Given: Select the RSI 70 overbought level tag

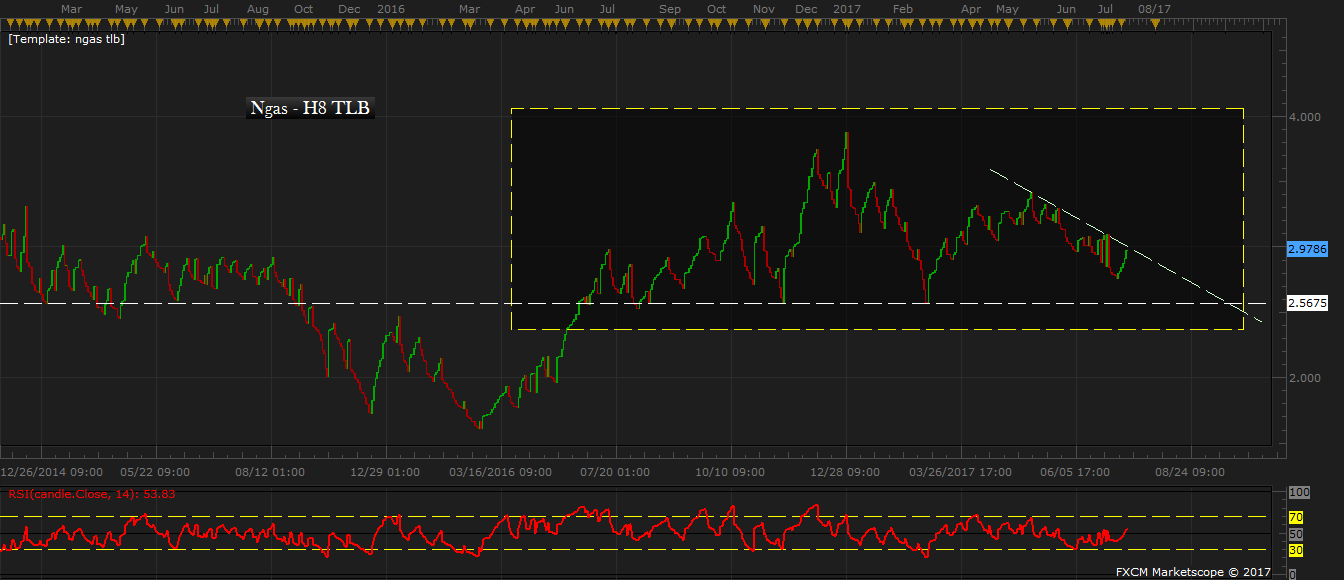Looking at the screenshot, I should point(1294,517).
